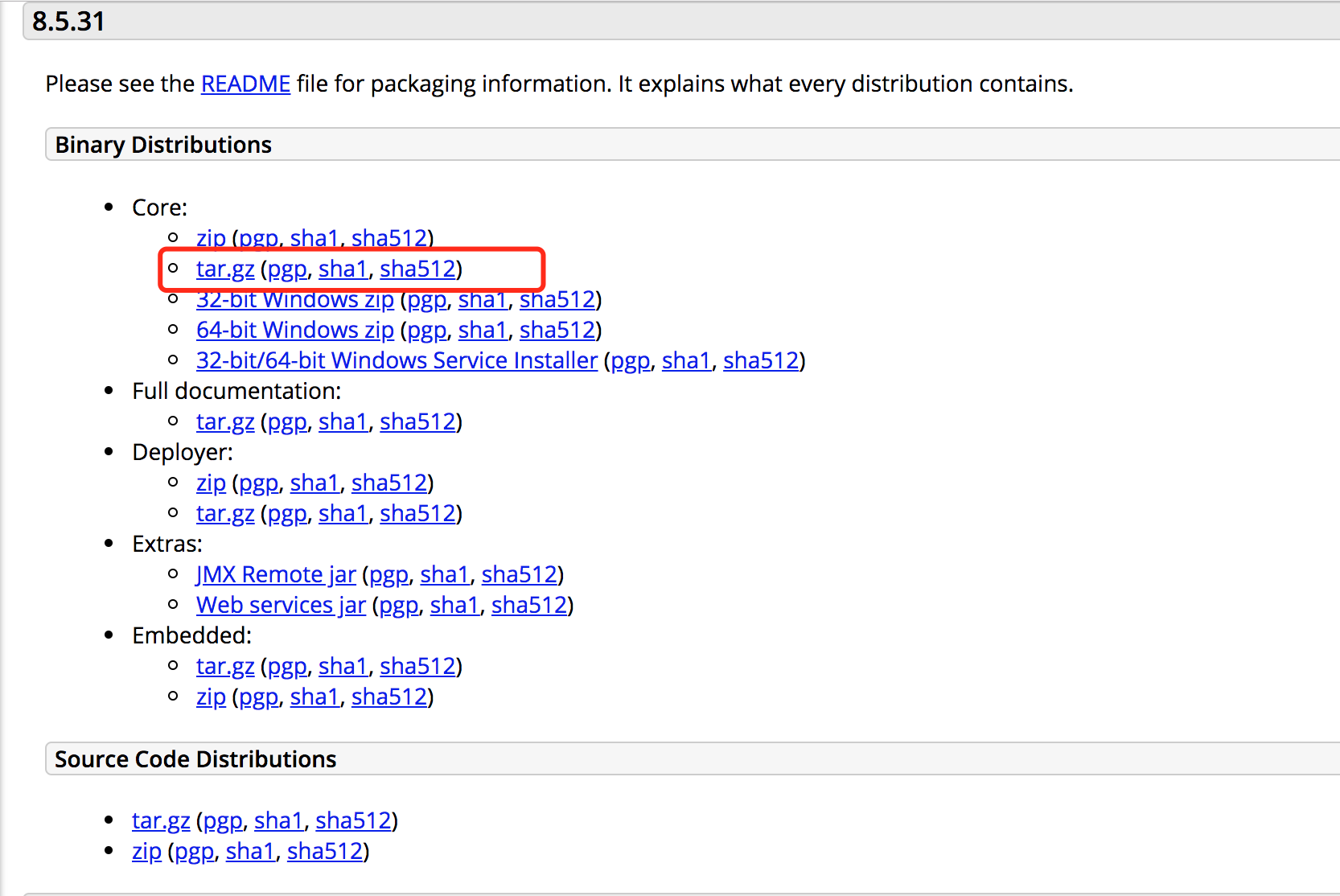Open the Web services jar link
The image size is (1340, 896).
(281, 605)
